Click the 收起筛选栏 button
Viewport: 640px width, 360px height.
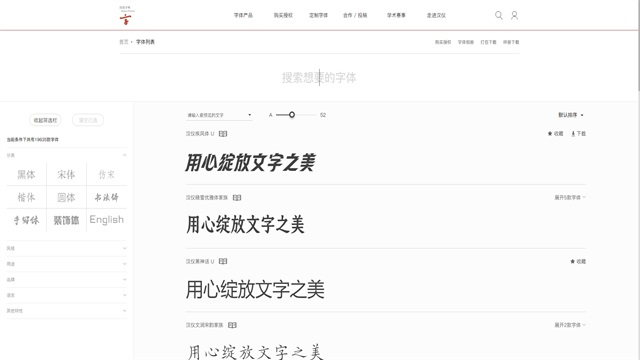tap(45, 120)
